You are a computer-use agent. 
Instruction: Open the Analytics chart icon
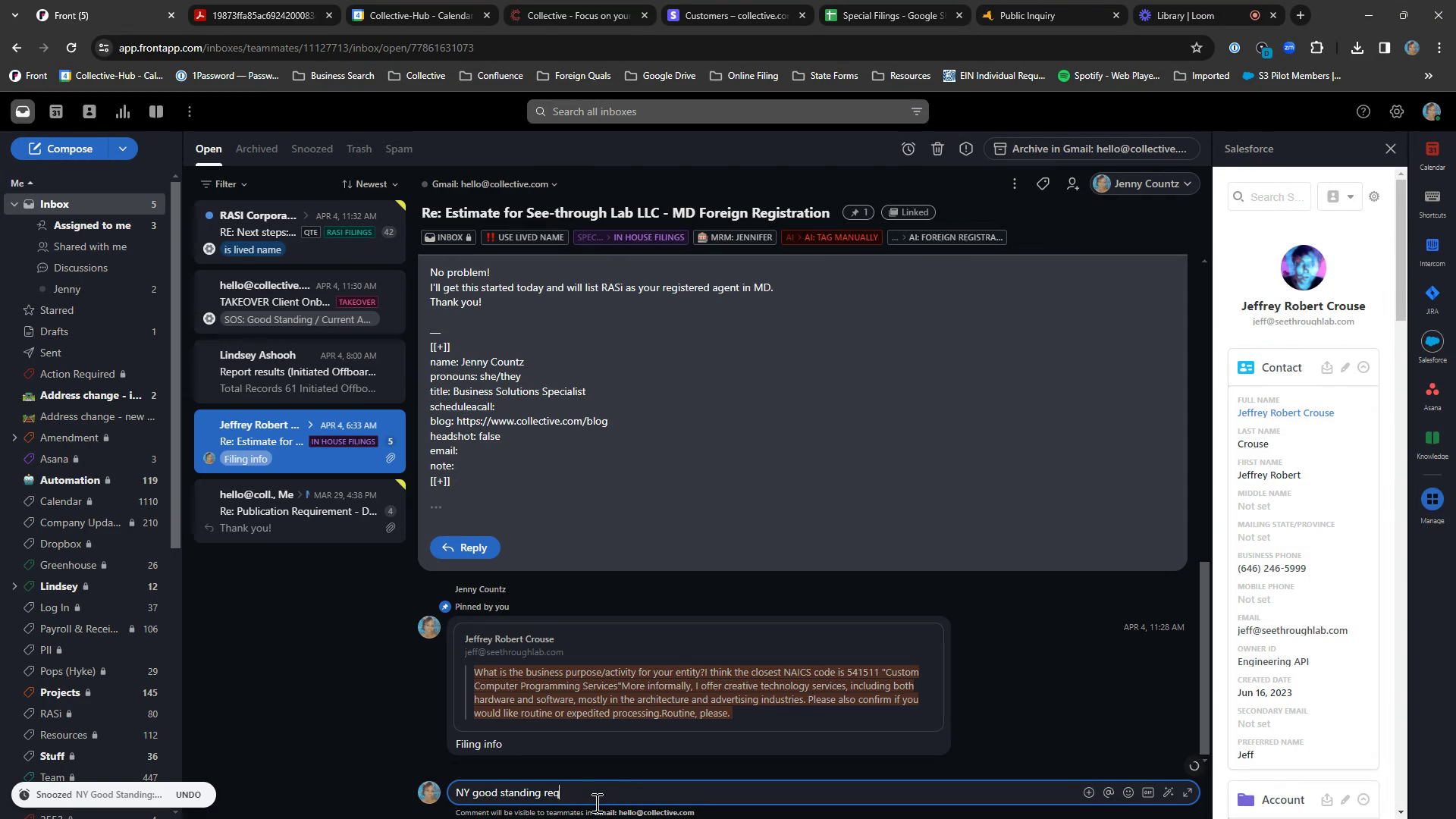(x=123, y=112)
